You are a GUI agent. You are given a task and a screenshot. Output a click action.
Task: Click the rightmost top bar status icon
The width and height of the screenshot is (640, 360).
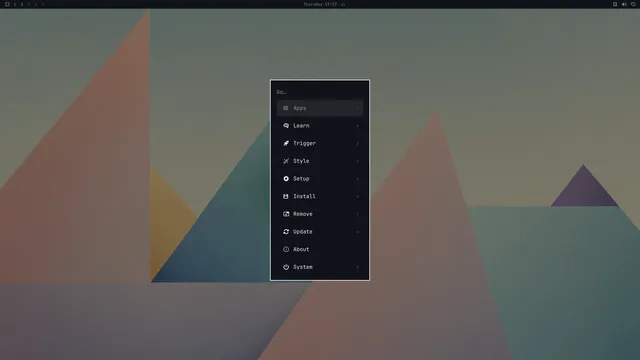(x=633, y=4)
